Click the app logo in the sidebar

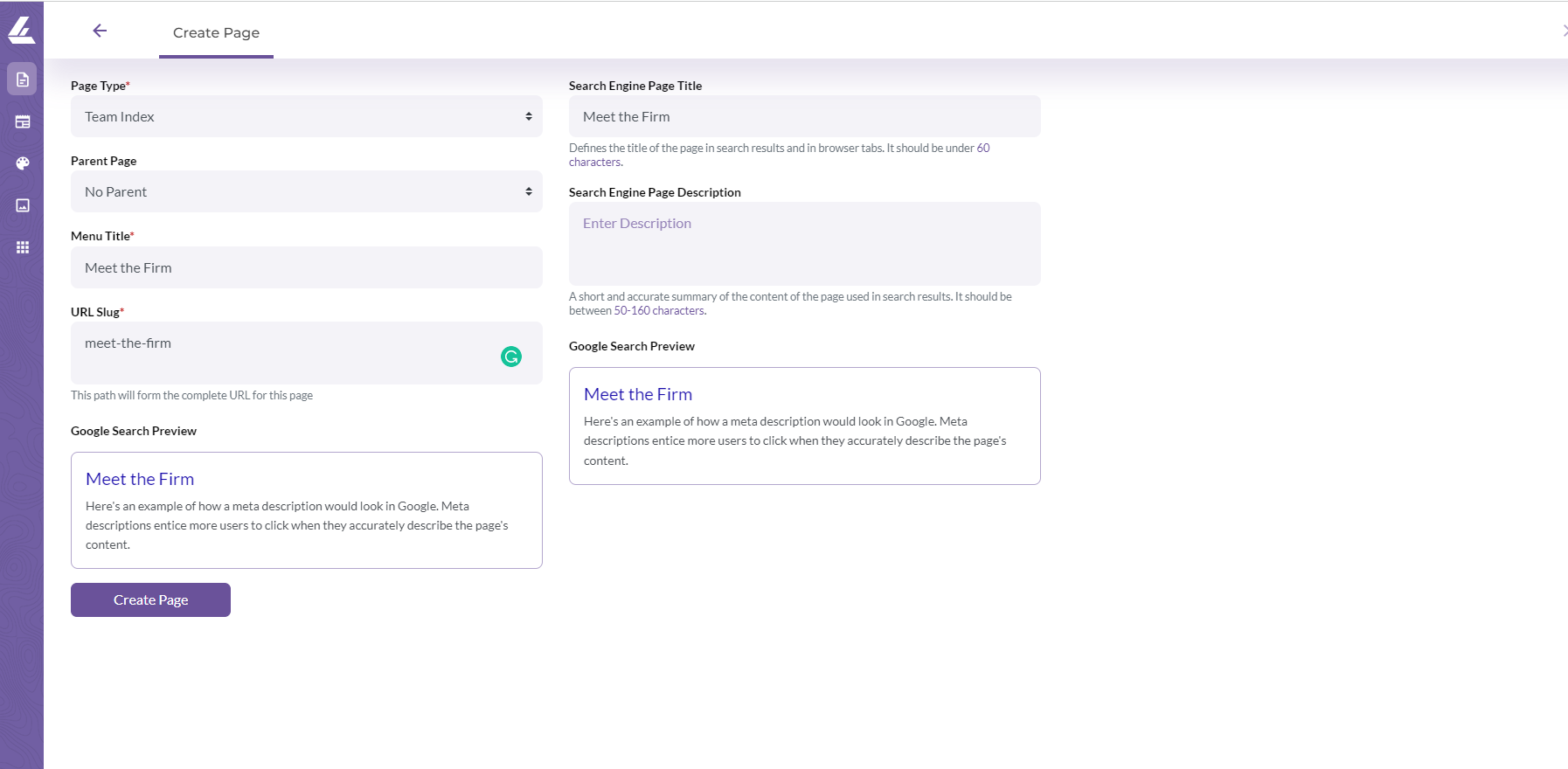[x=21, y=30]
